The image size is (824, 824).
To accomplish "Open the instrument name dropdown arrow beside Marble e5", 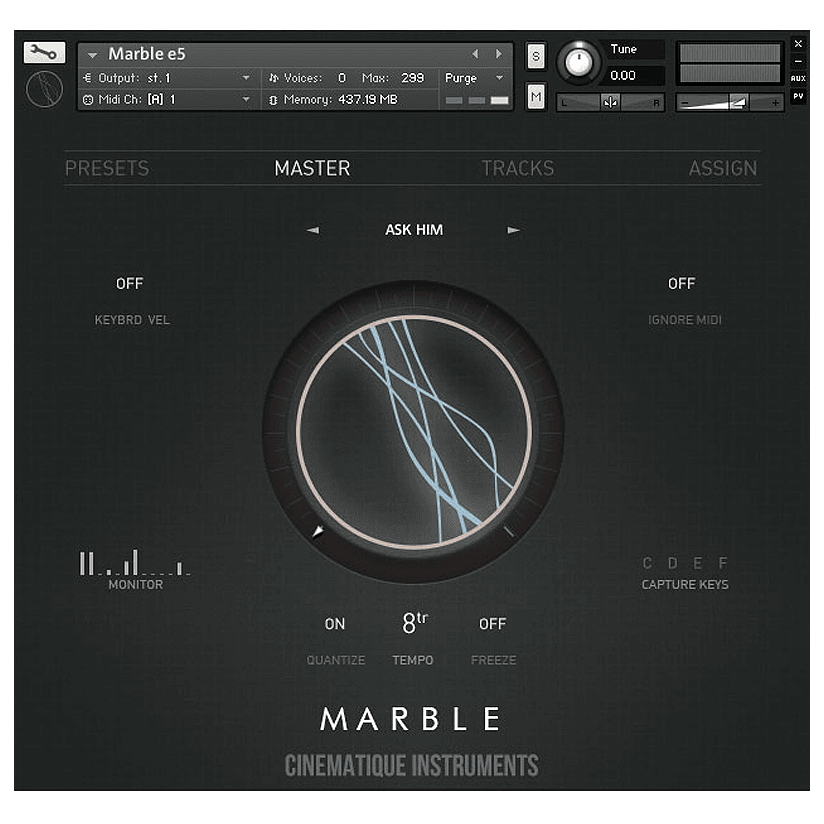I will point(92,55).
